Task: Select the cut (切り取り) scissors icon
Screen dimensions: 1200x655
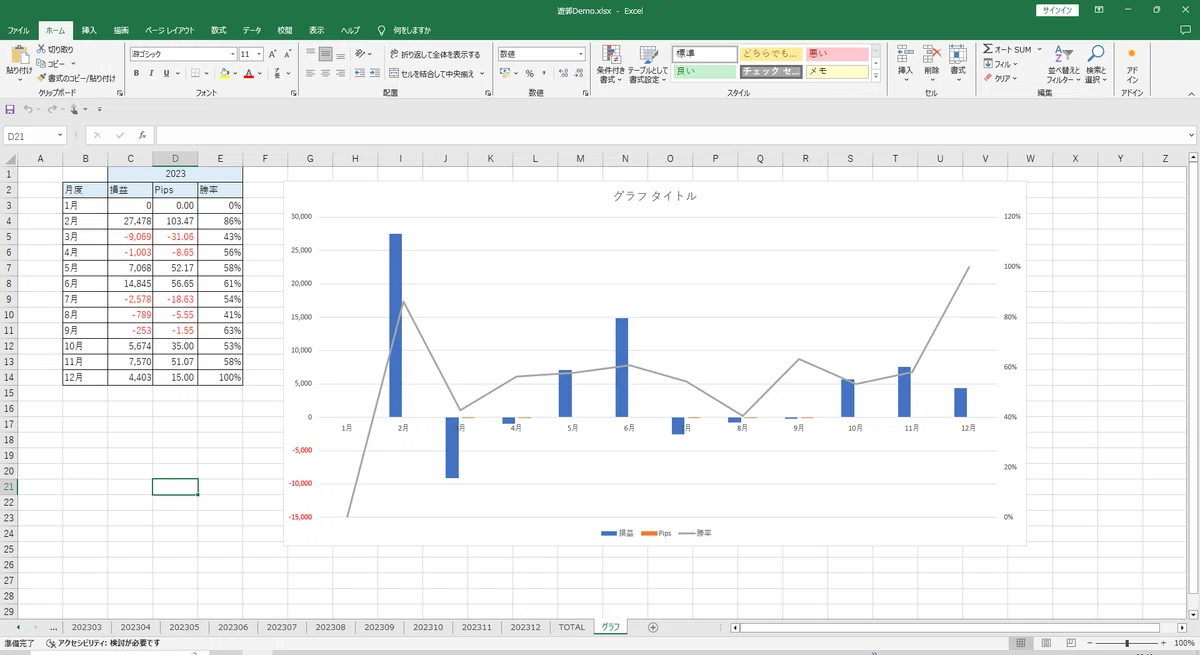Action: coord(41,49)
